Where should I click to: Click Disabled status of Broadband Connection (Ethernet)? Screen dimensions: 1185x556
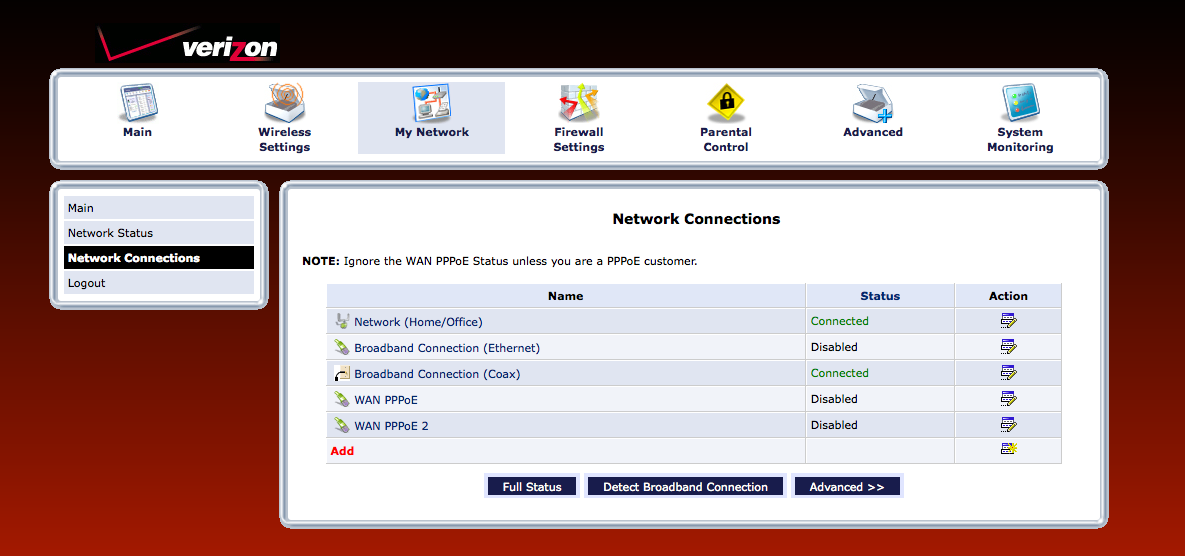pos(834,347)
